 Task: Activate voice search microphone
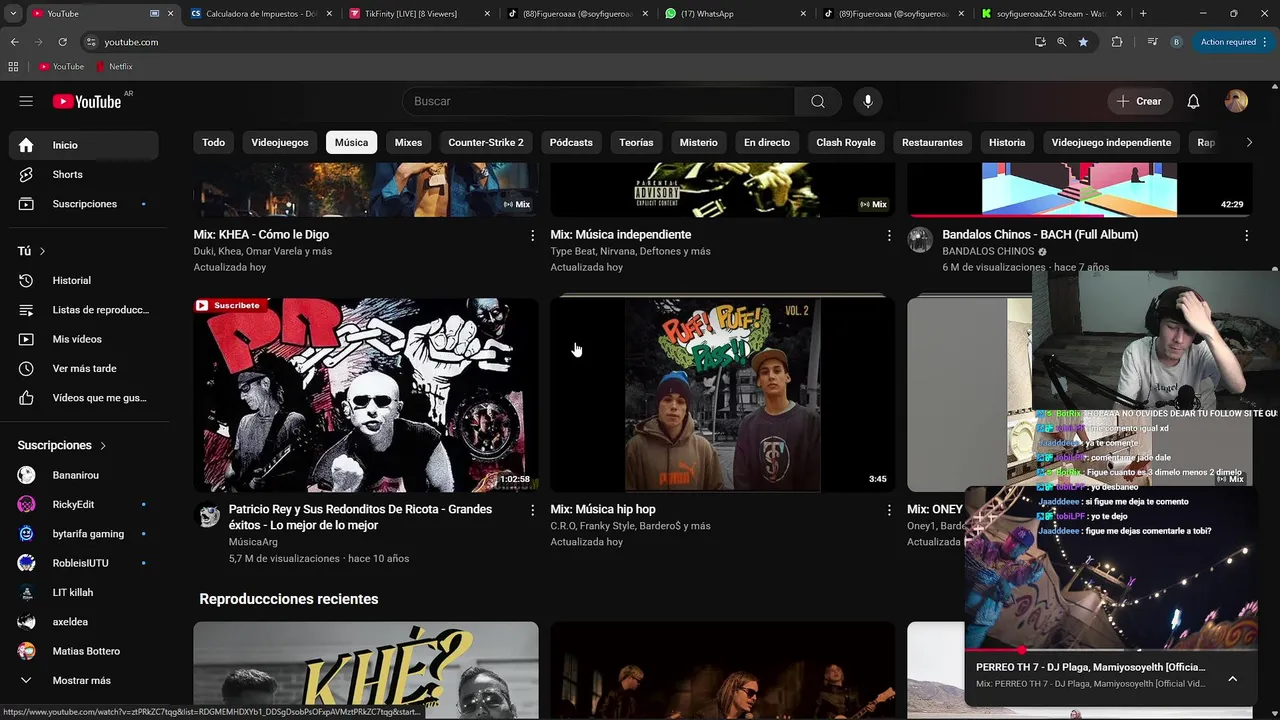[x=868, y=101]
